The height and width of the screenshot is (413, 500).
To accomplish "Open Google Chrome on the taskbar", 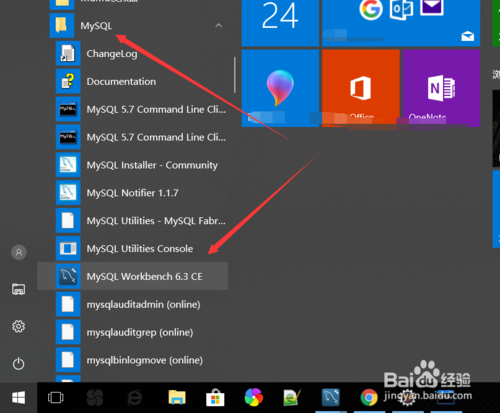I will coord(369,398).
